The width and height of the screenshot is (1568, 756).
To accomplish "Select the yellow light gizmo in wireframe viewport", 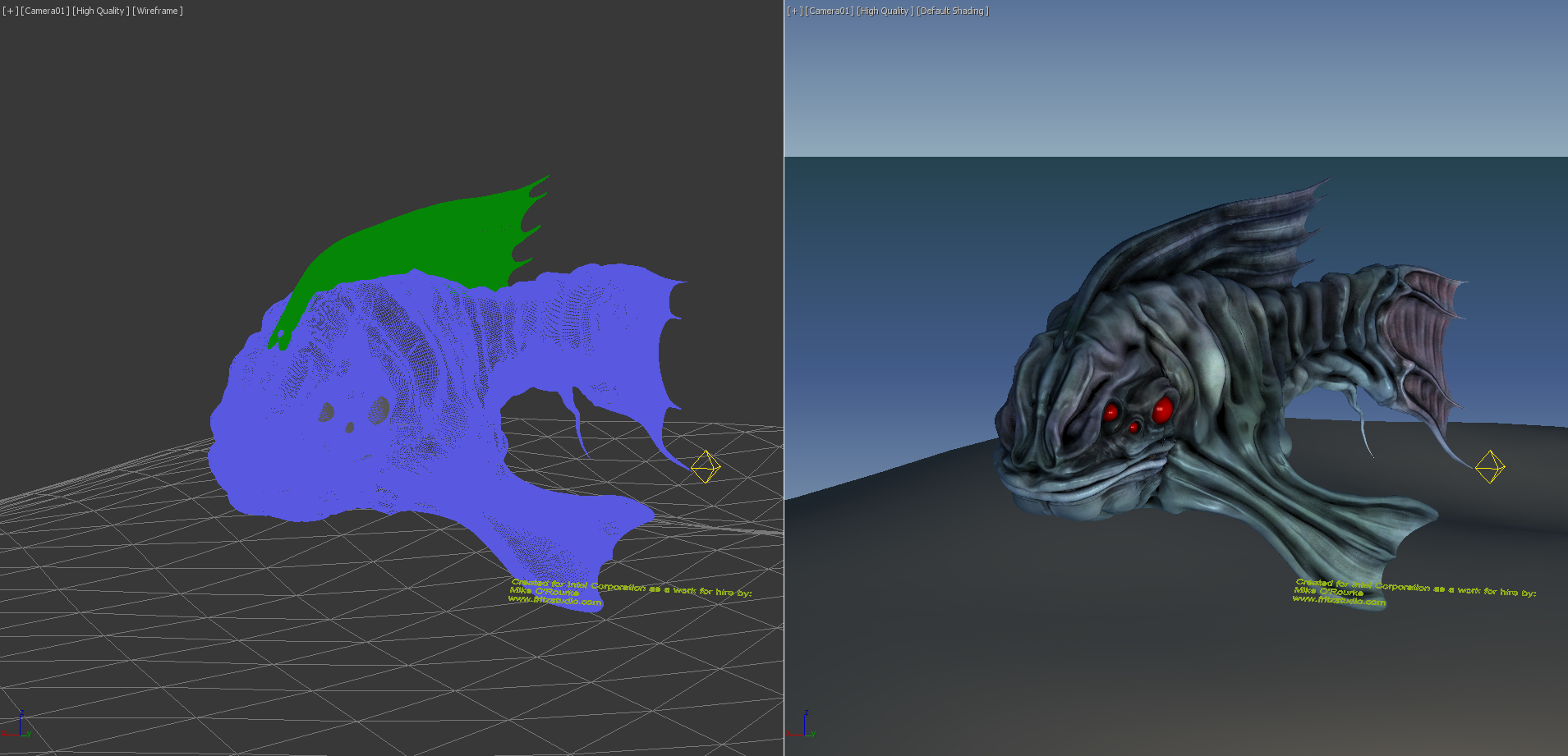I will (705, 466).
